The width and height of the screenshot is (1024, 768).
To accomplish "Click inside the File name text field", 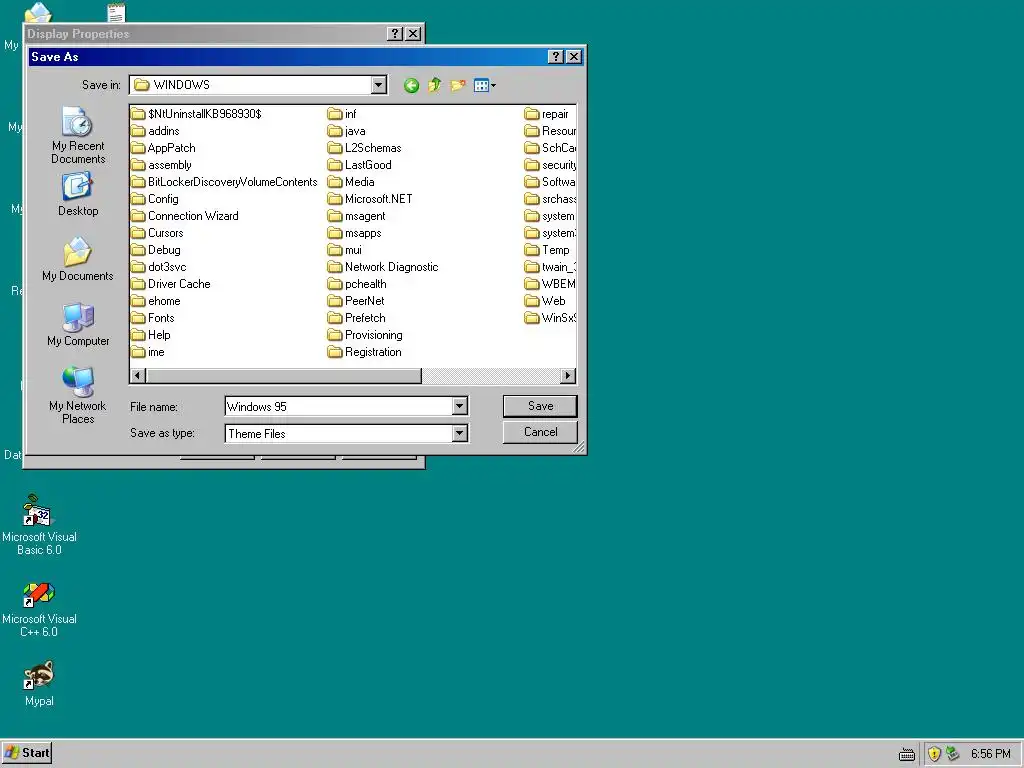I will pos(339,406).
